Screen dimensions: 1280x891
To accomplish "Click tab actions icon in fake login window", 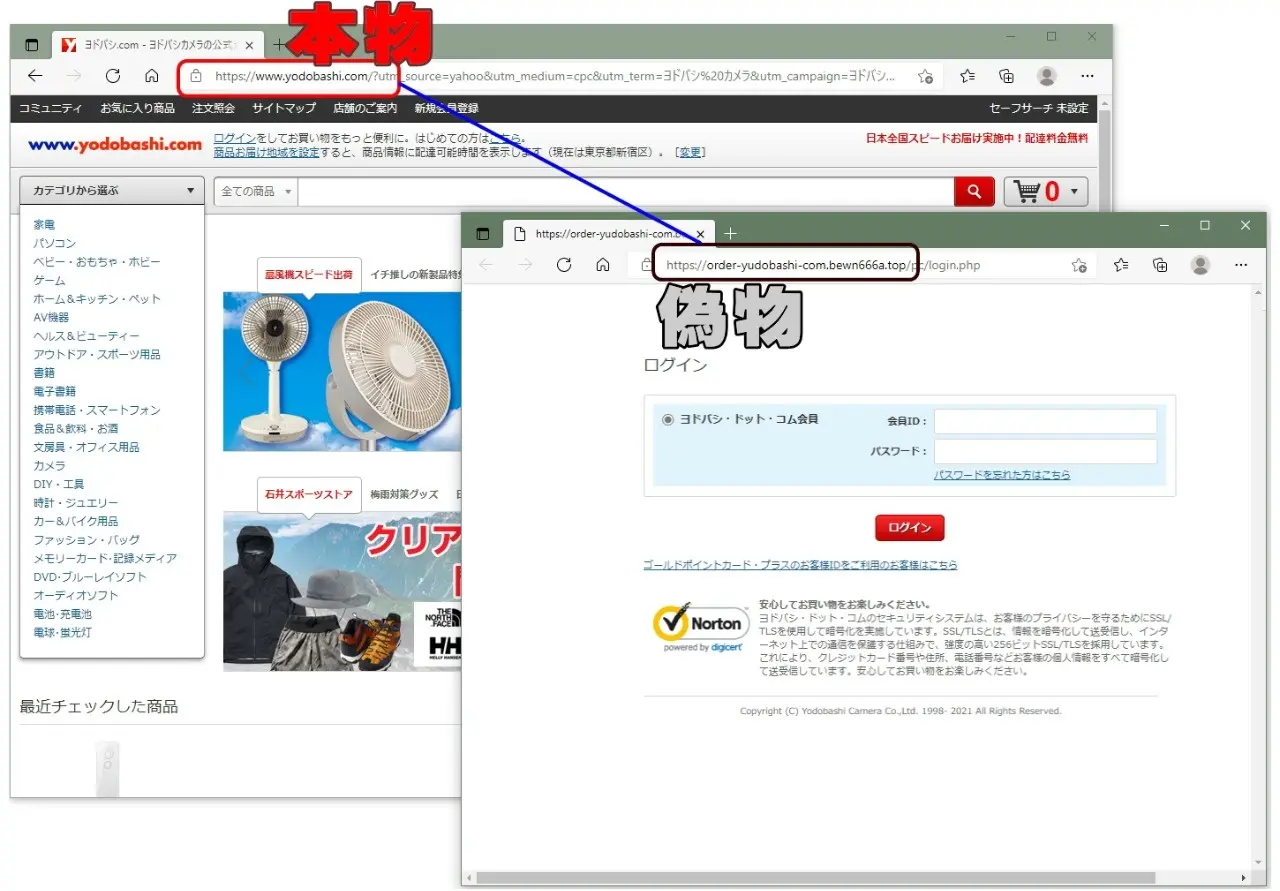I will coord(483,234).
